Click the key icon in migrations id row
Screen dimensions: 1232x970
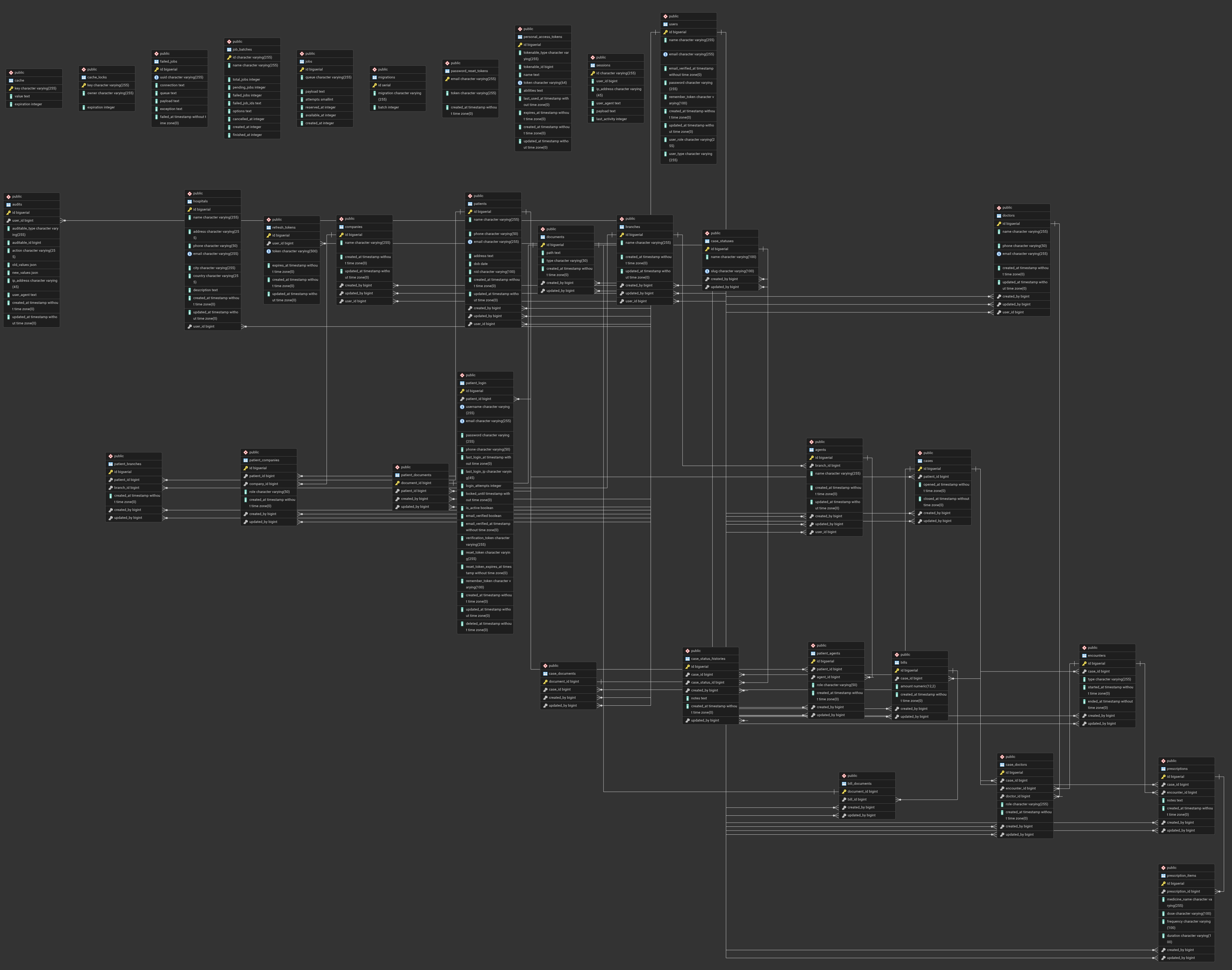[375, 85]
